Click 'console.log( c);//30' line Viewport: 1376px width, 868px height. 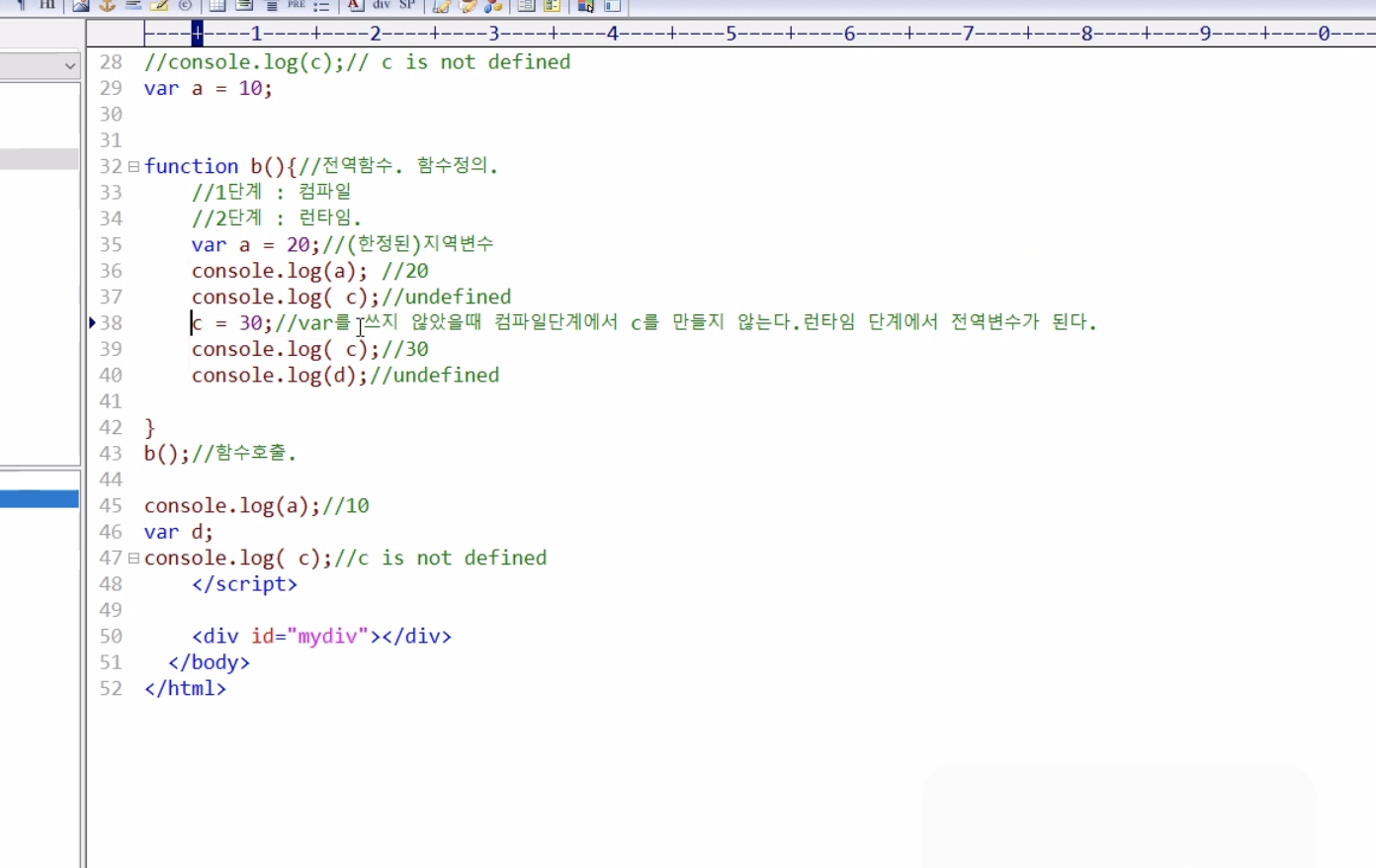pos(309,349)
